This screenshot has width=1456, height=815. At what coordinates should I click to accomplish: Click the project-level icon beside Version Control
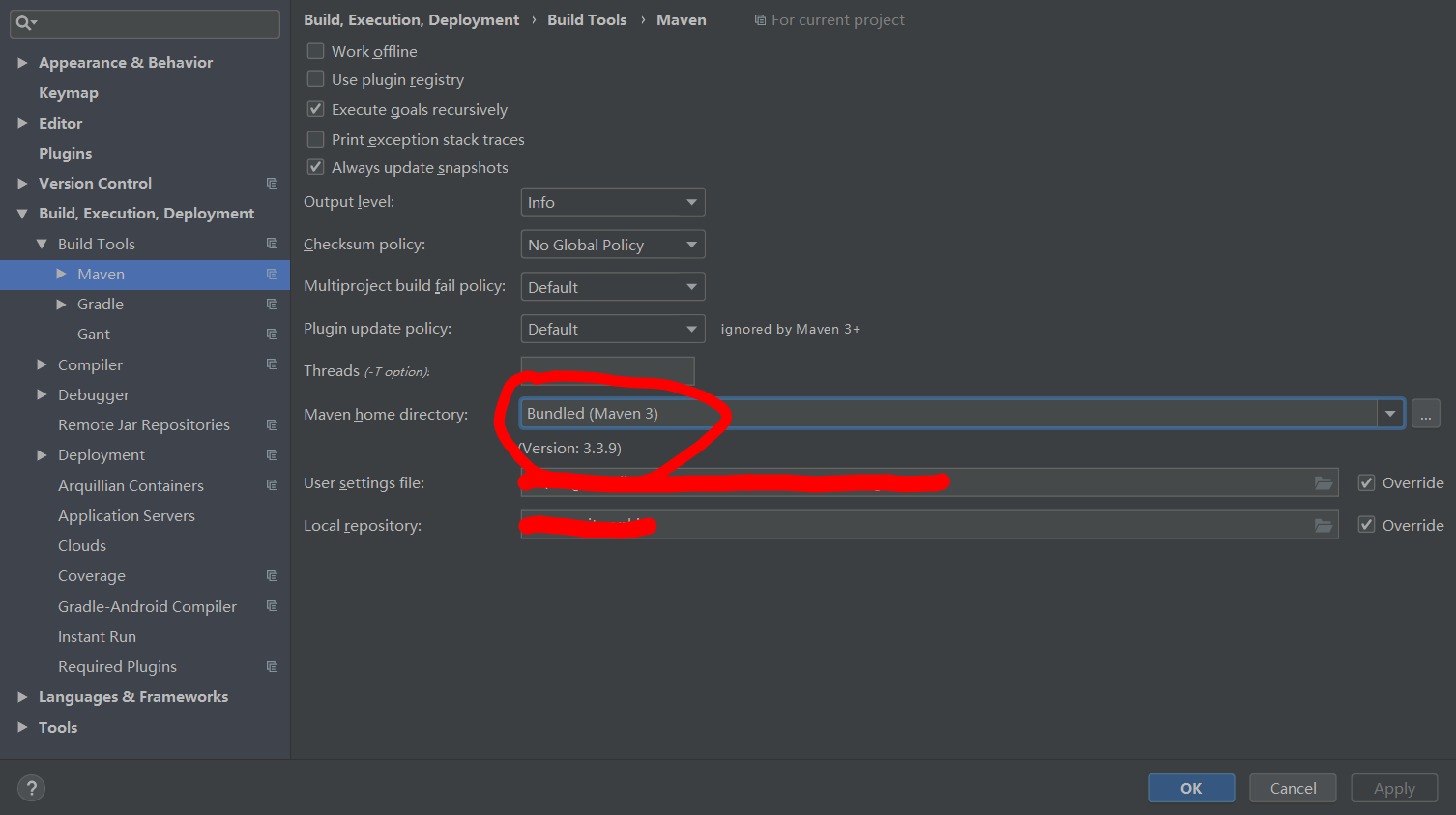tap(272, 184)
